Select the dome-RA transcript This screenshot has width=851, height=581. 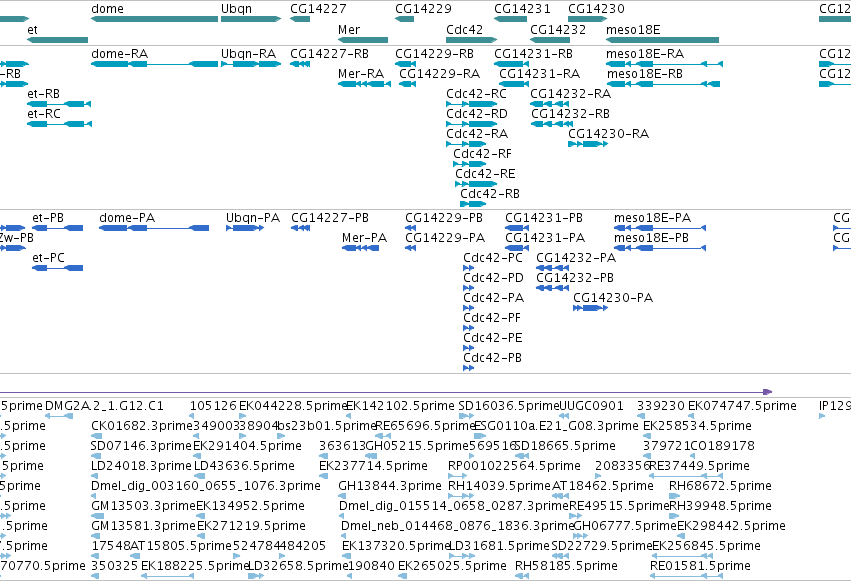click(154, 64)
